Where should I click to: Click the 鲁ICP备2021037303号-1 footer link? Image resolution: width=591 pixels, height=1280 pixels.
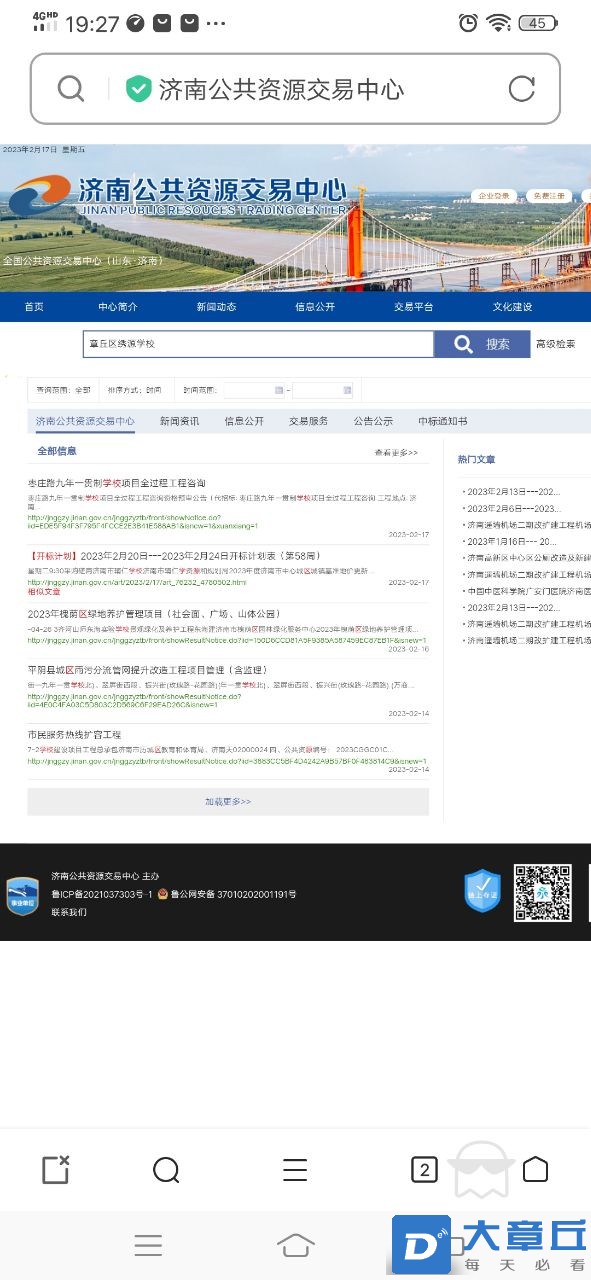coord(101,894)
